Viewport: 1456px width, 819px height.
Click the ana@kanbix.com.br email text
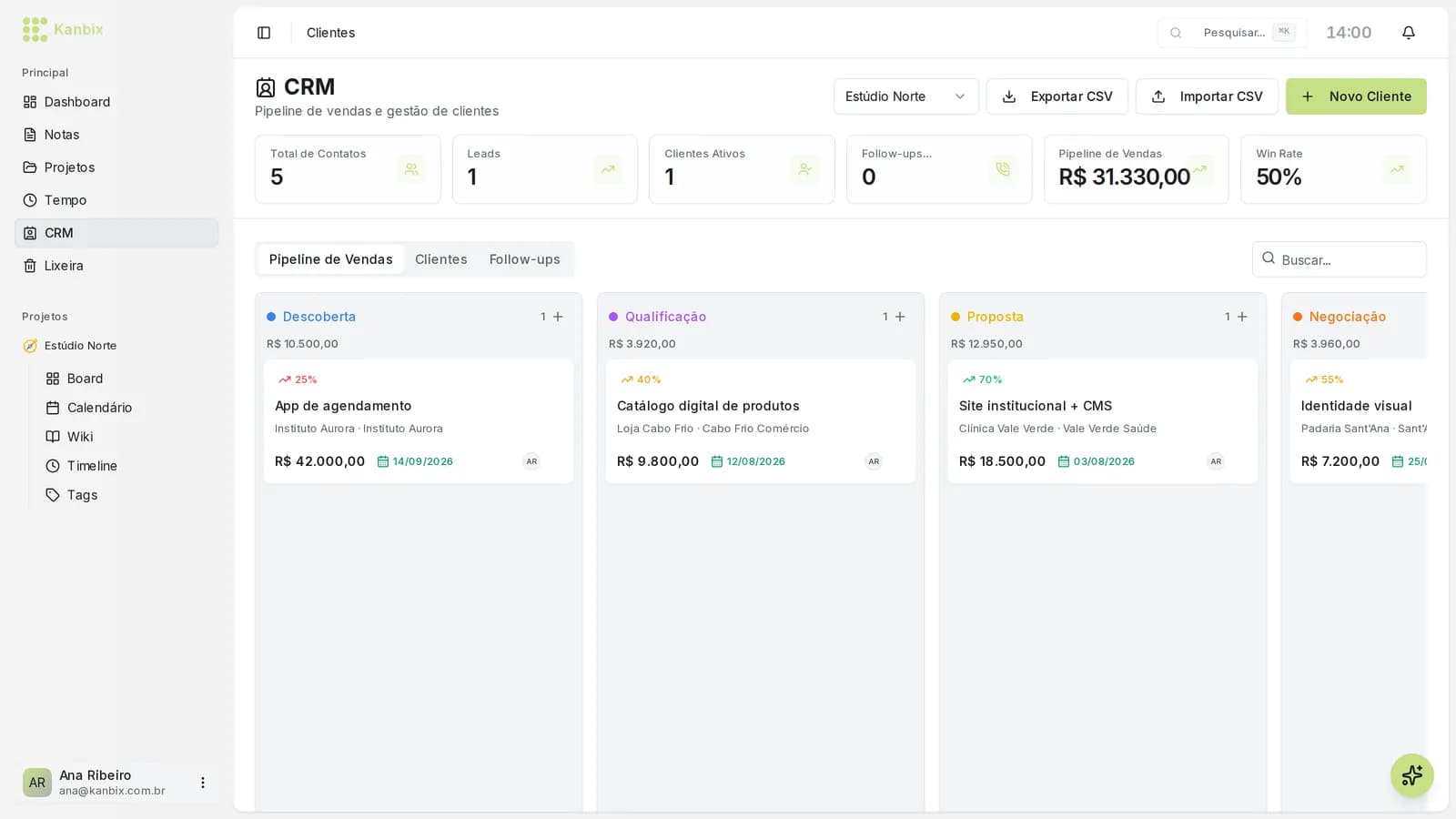[x=112, y=791]
